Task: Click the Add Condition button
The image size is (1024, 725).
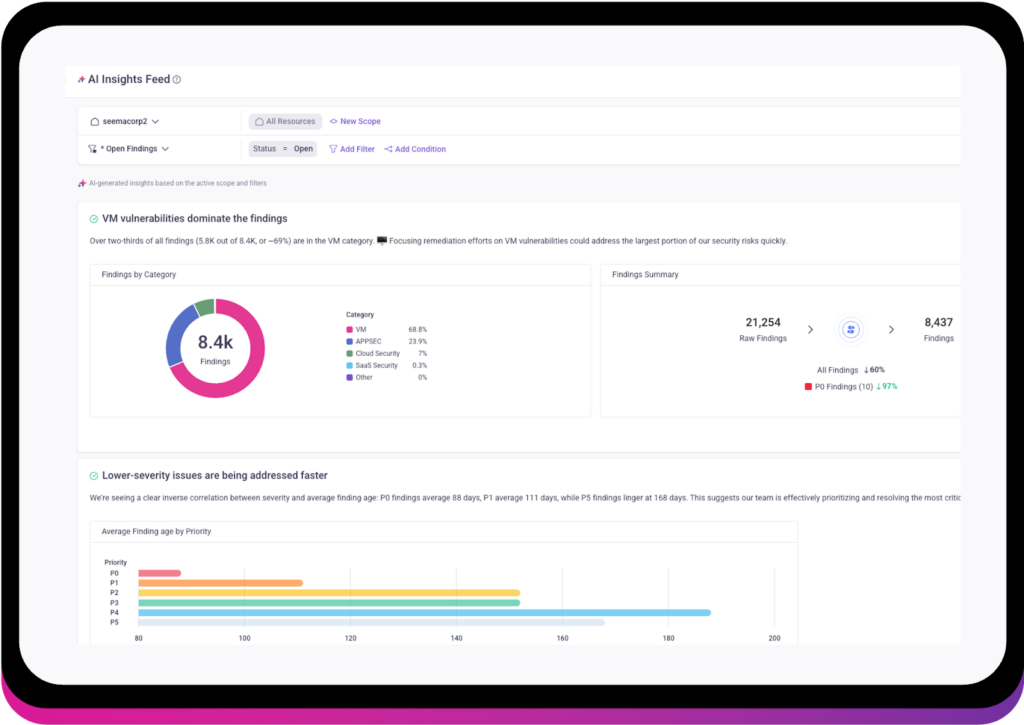Action: tap(415, 149)
